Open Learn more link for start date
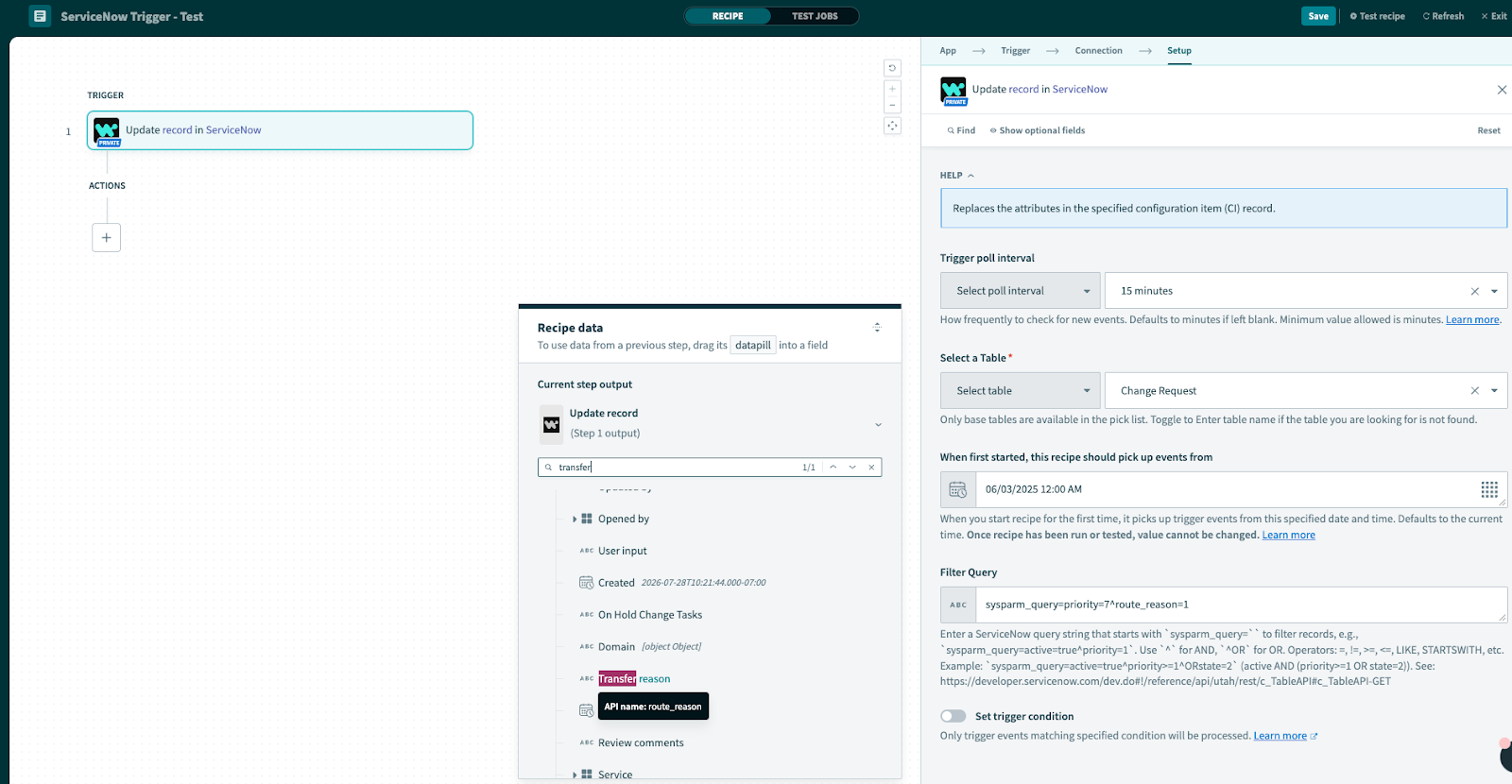This screenshot has height=784, width=1512. pyautogui.click(x=1288, y=536)
